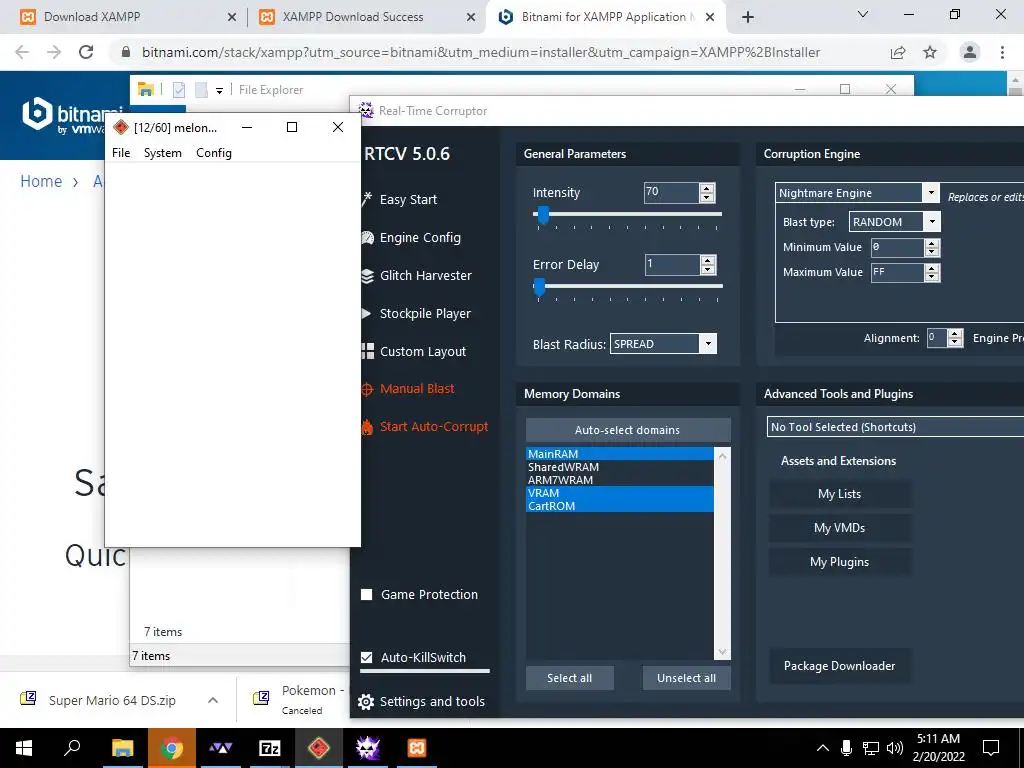Click Chrome address bar URL
Image resolution: width=1024 pixels, height=768 pixels.
coord(481,52)
